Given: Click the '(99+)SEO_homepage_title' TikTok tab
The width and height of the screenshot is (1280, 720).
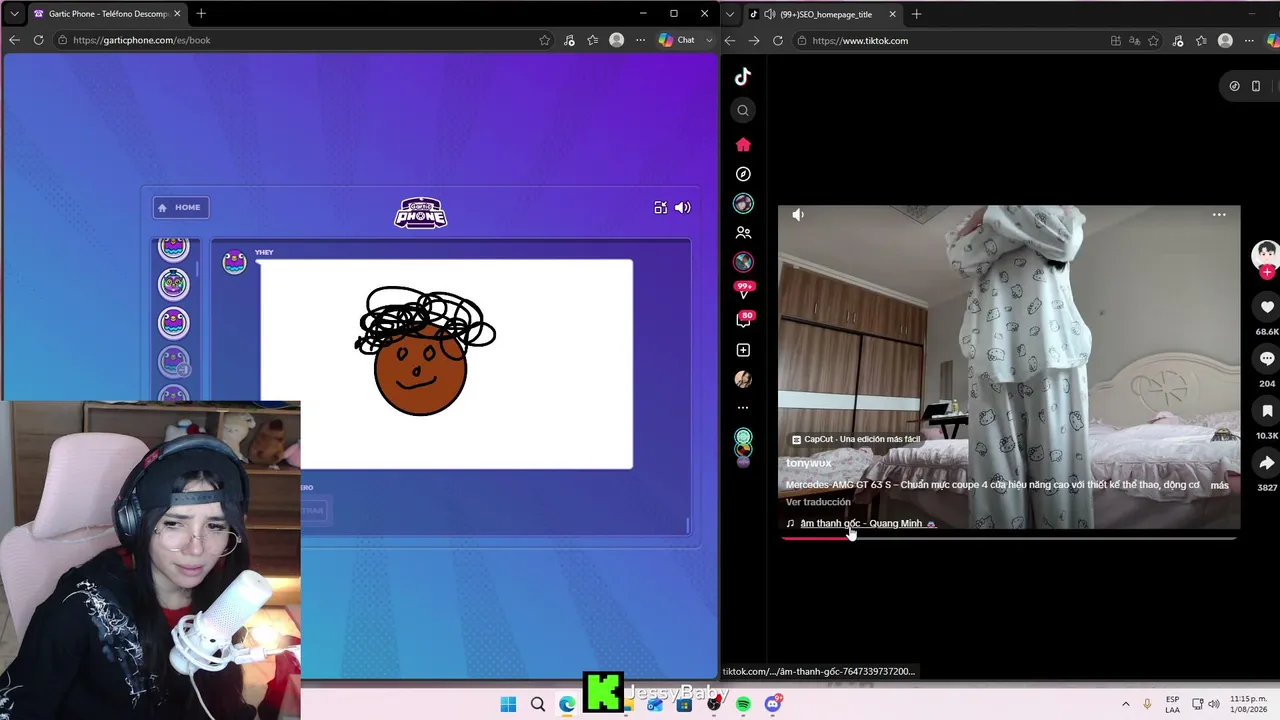Looking at the screenshot, I should pos(823,14).
